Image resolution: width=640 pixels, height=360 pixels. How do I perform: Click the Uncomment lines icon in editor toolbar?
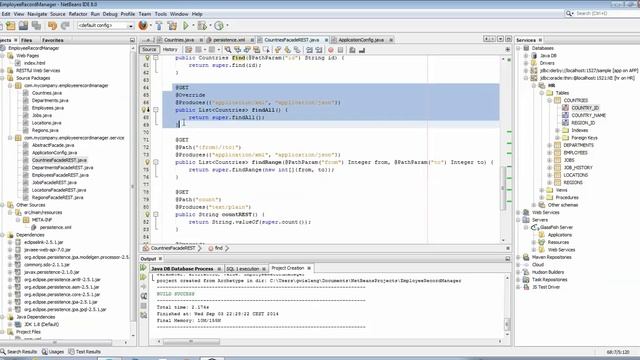pyautogui.click(x=362, y=50)
